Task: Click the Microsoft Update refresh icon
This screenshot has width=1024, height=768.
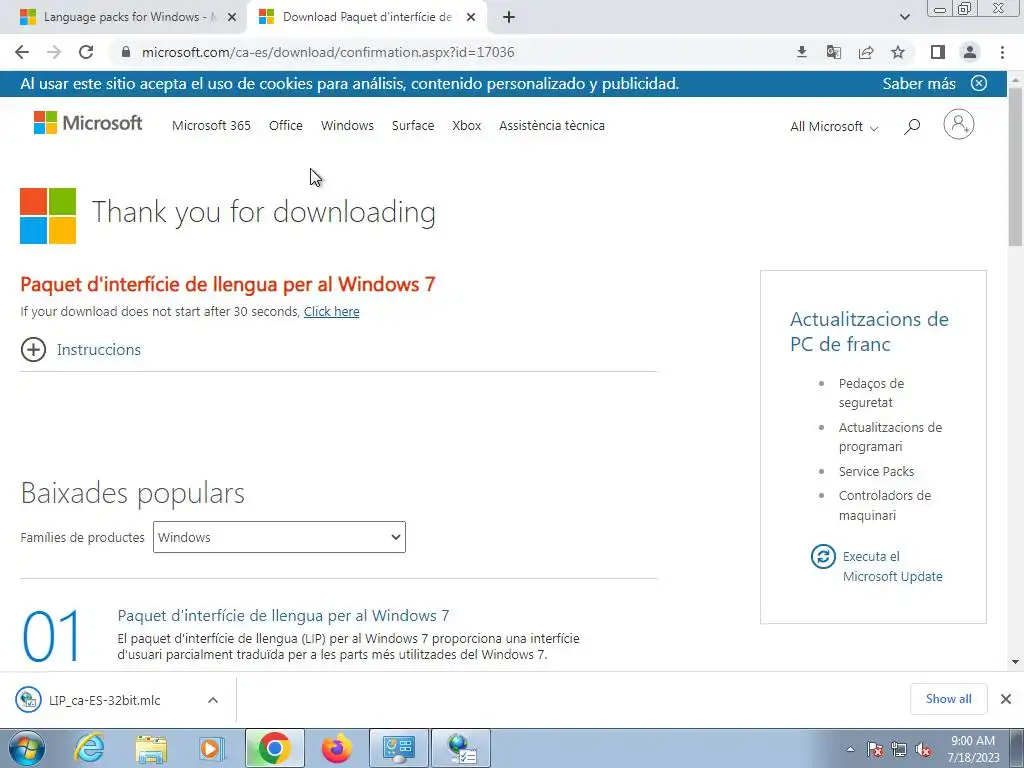Action: pyautogui.click(x=823, y=557)
